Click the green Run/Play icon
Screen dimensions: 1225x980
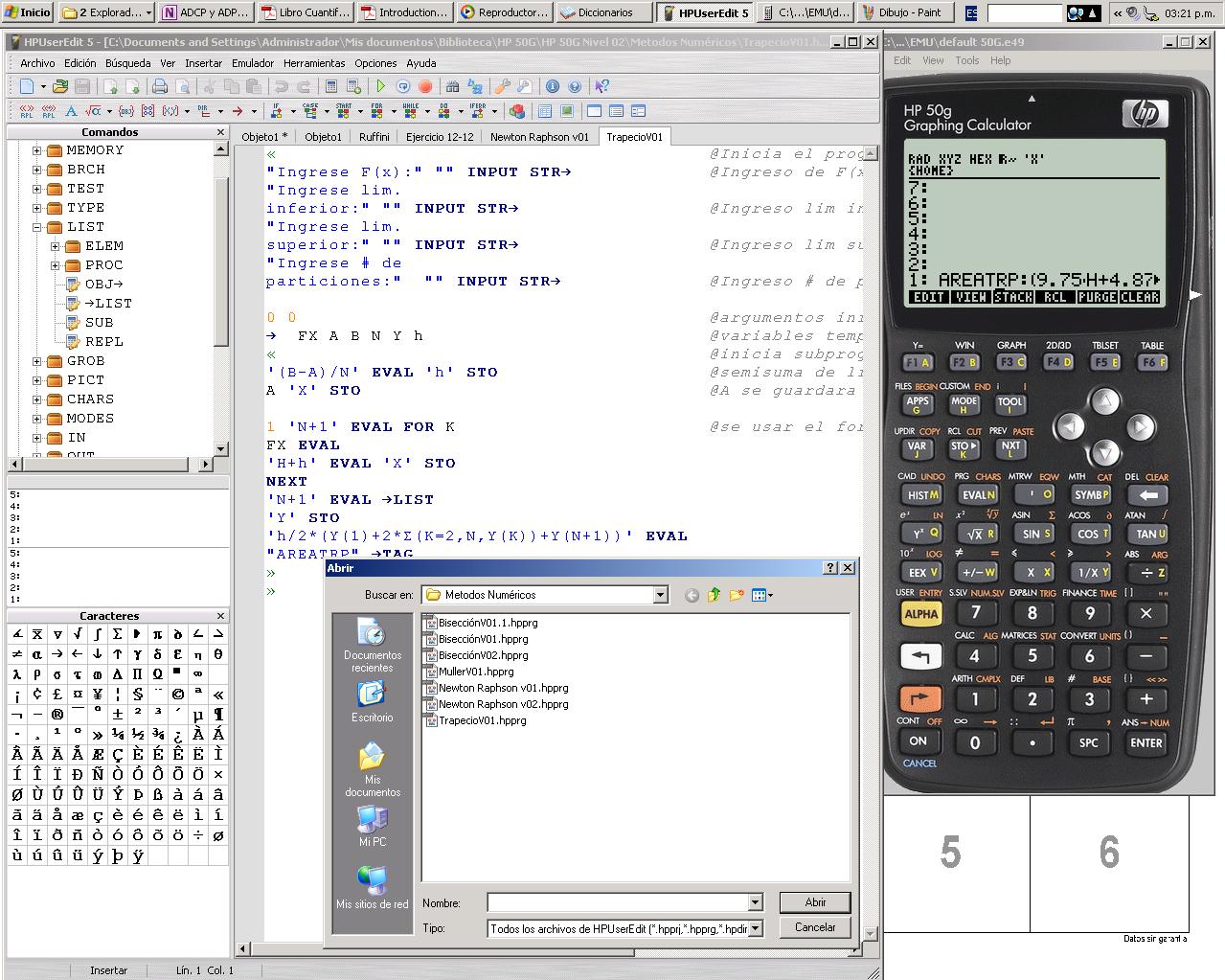[381, 86]
